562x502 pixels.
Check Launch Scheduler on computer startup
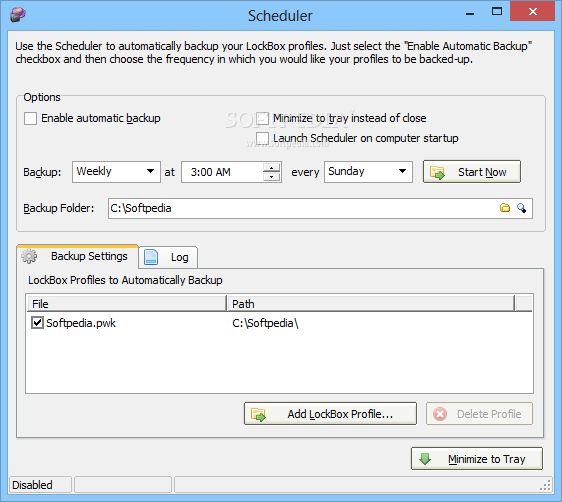[x=262, y=138]
